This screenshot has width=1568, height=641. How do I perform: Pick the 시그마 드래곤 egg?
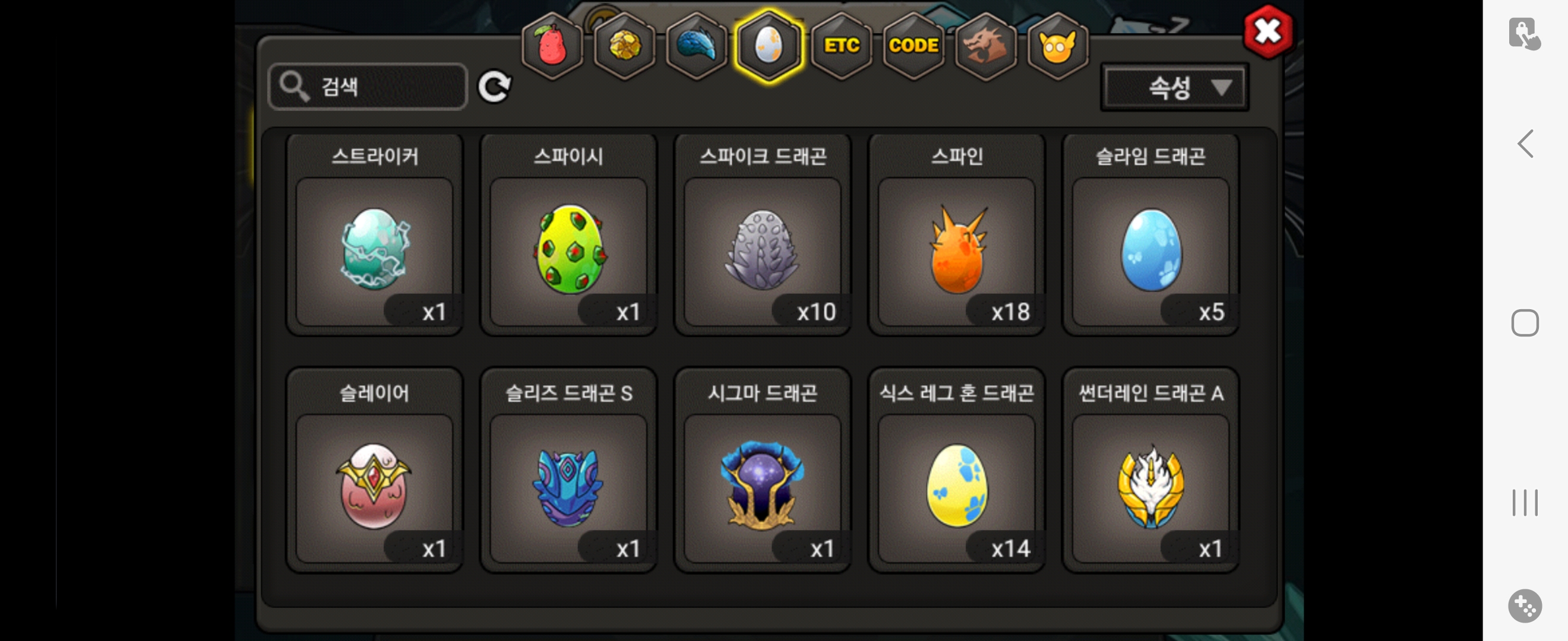(762, 470)
